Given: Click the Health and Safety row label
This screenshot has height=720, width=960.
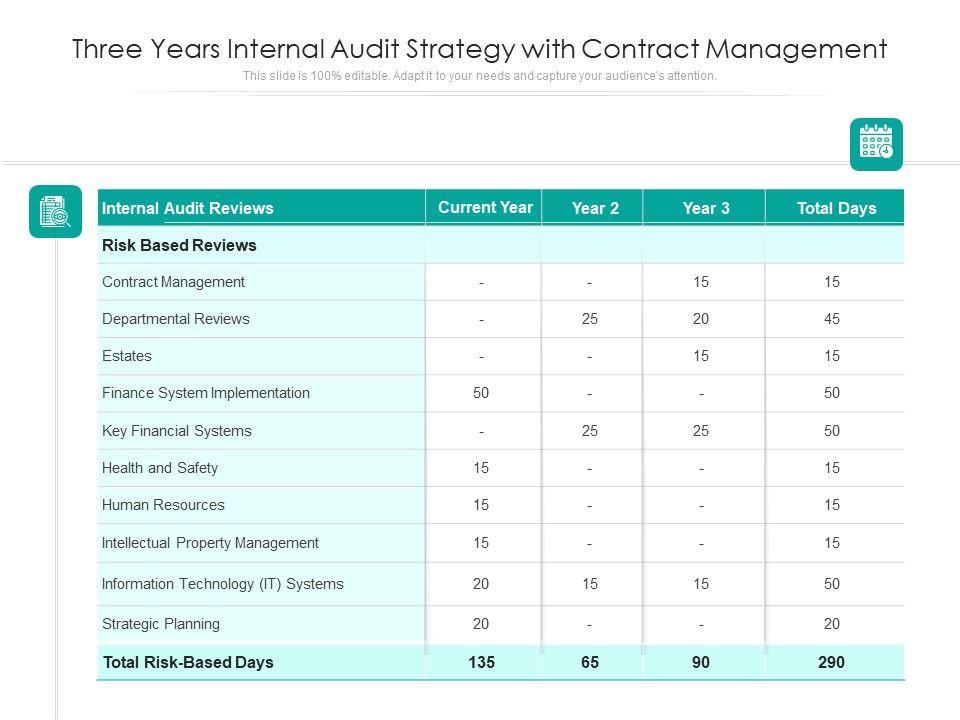Looking at the screenshot, I should 160,468.
